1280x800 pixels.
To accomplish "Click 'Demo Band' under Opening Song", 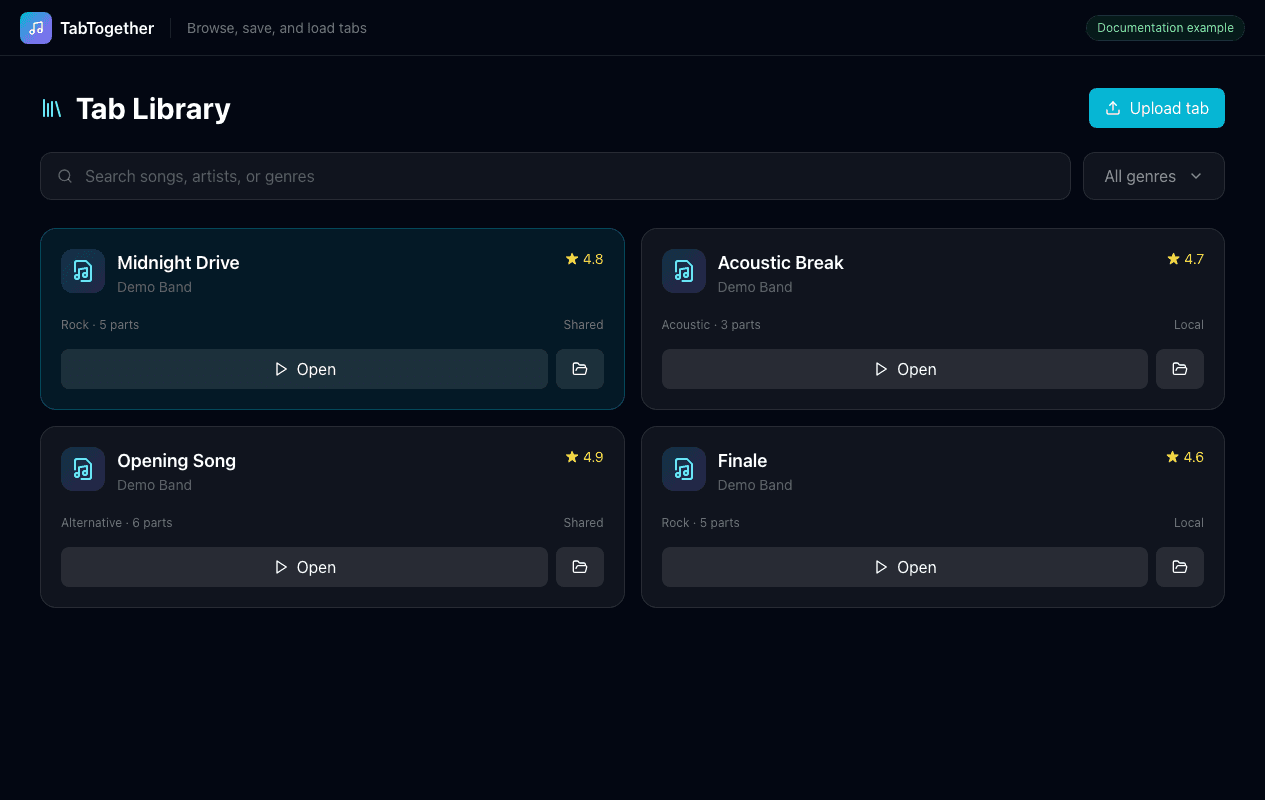I will pyautogui.click(x=154, y=485).
